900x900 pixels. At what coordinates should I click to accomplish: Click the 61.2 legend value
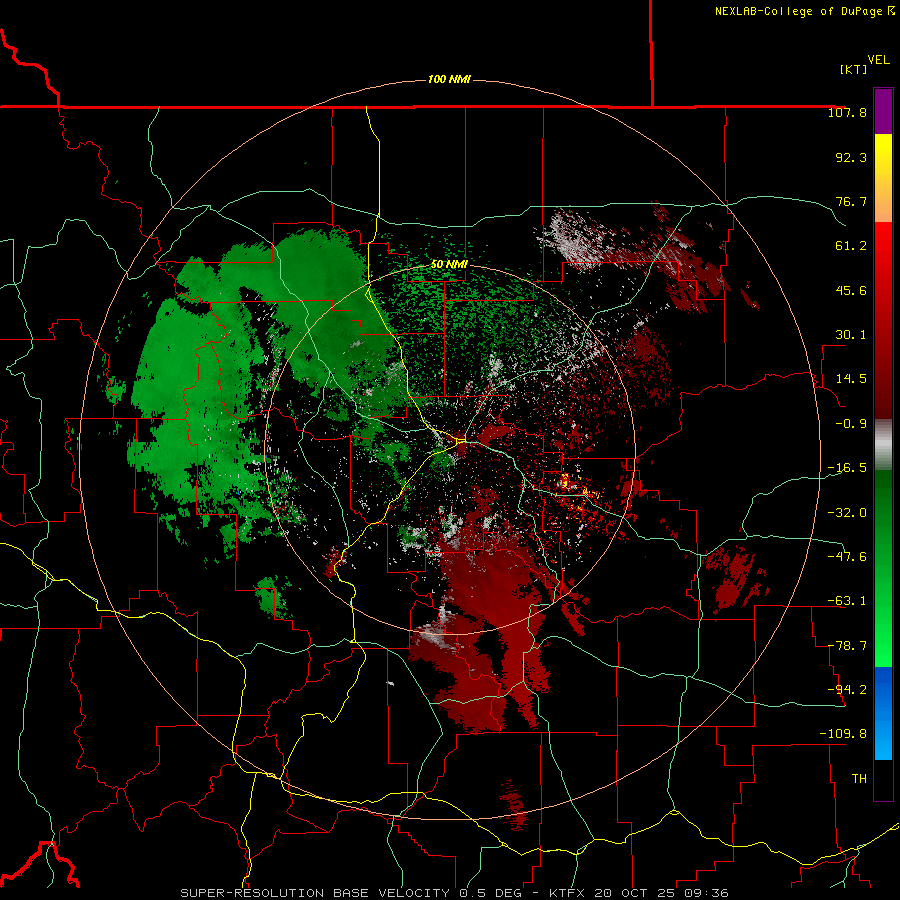[851, 246]
